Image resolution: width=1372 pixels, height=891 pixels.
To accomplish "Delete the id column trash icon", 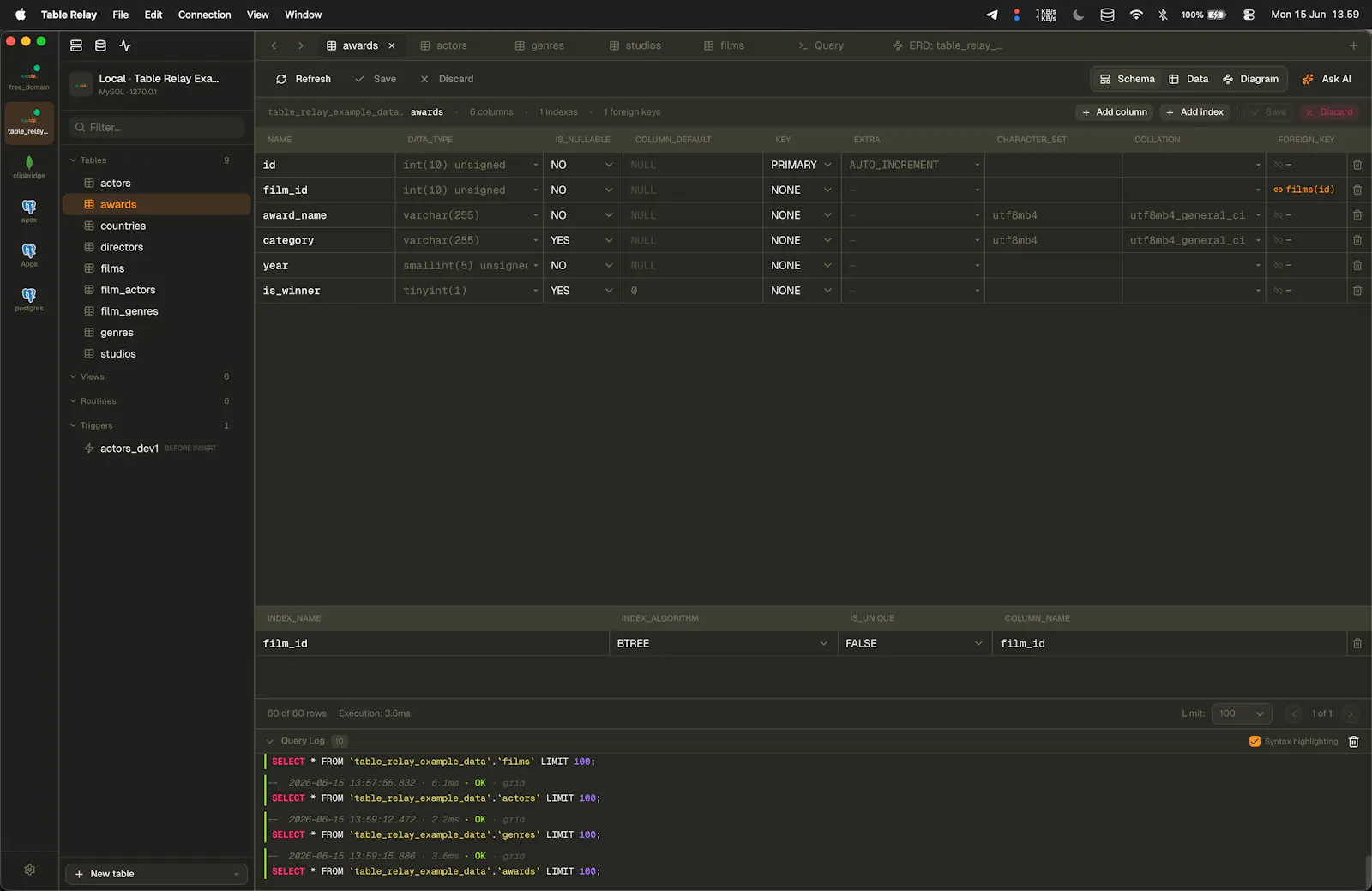I will (1357, 165).
